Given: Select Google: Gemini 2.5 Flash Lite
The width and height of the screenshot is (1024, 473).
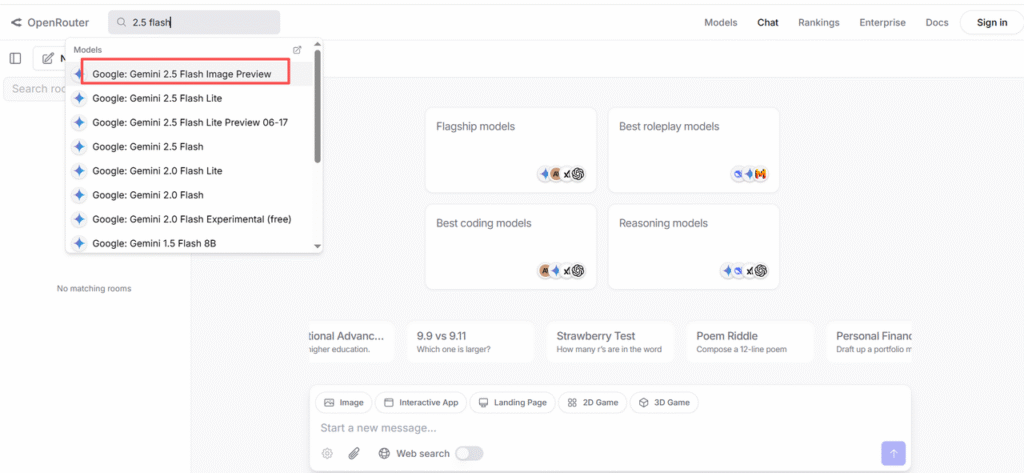Looking at the screenshot, I should 189,99.
